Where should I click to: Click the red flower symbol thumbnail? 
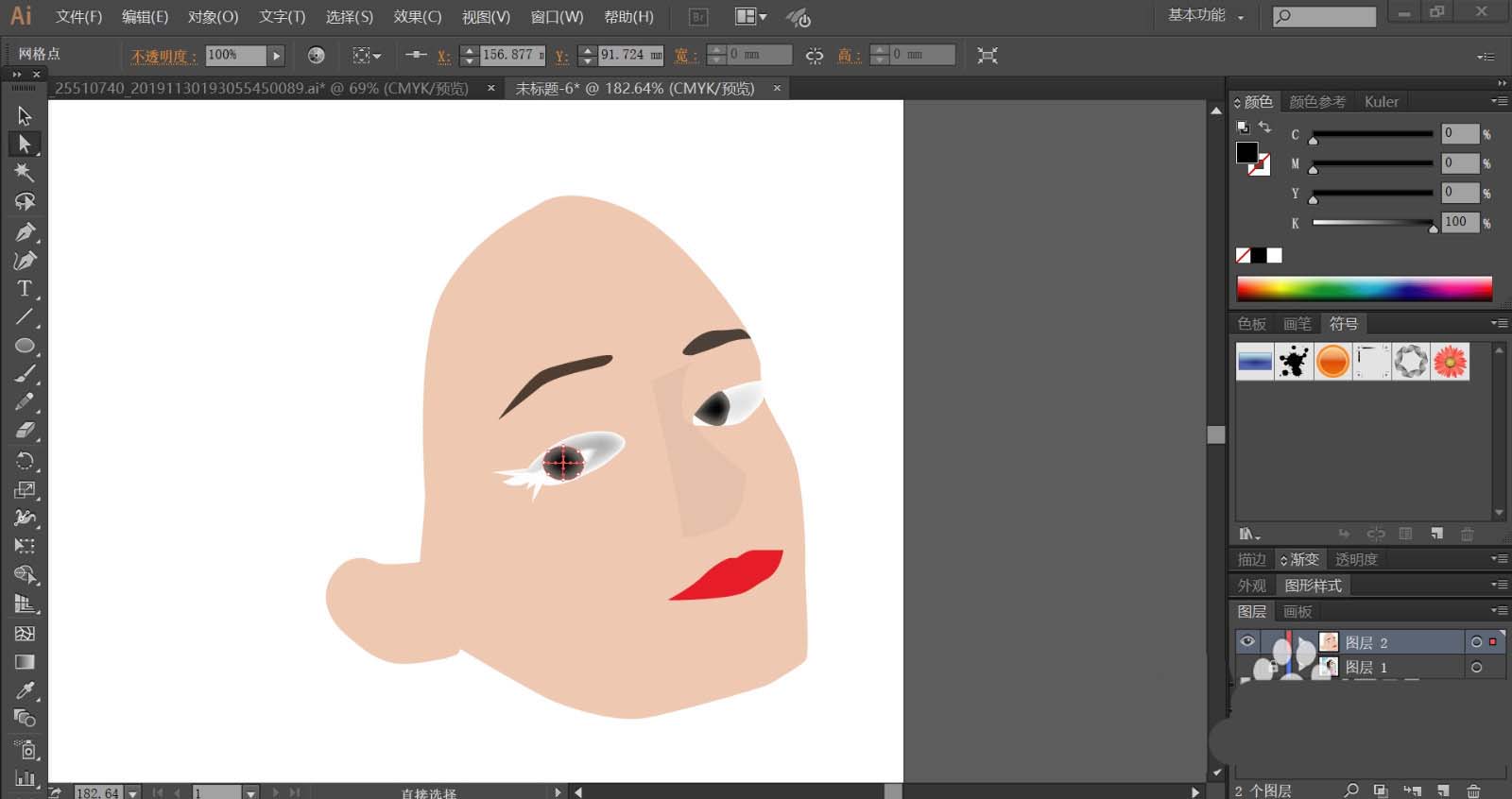tap(1451, 361)
